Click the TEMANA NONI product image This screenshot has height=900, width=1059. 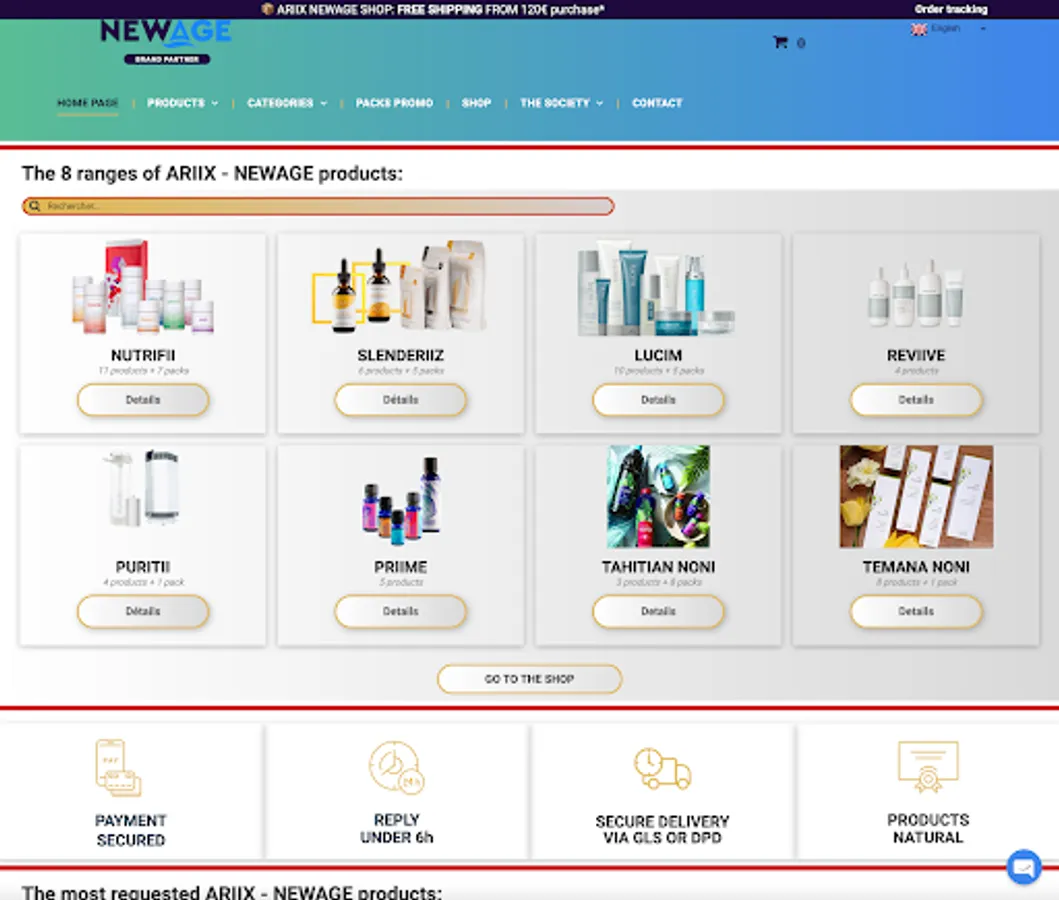pos(916,496)
